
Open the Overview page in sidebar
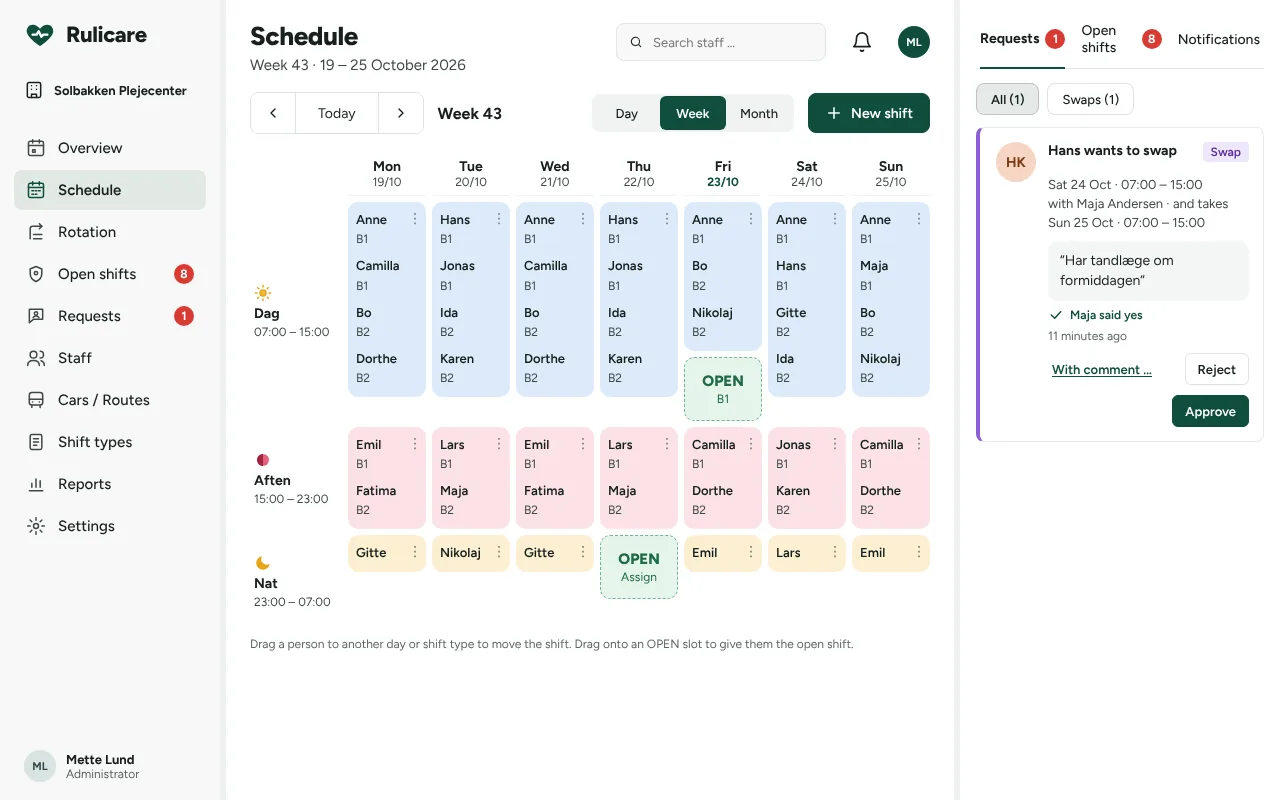coord(110,148)
